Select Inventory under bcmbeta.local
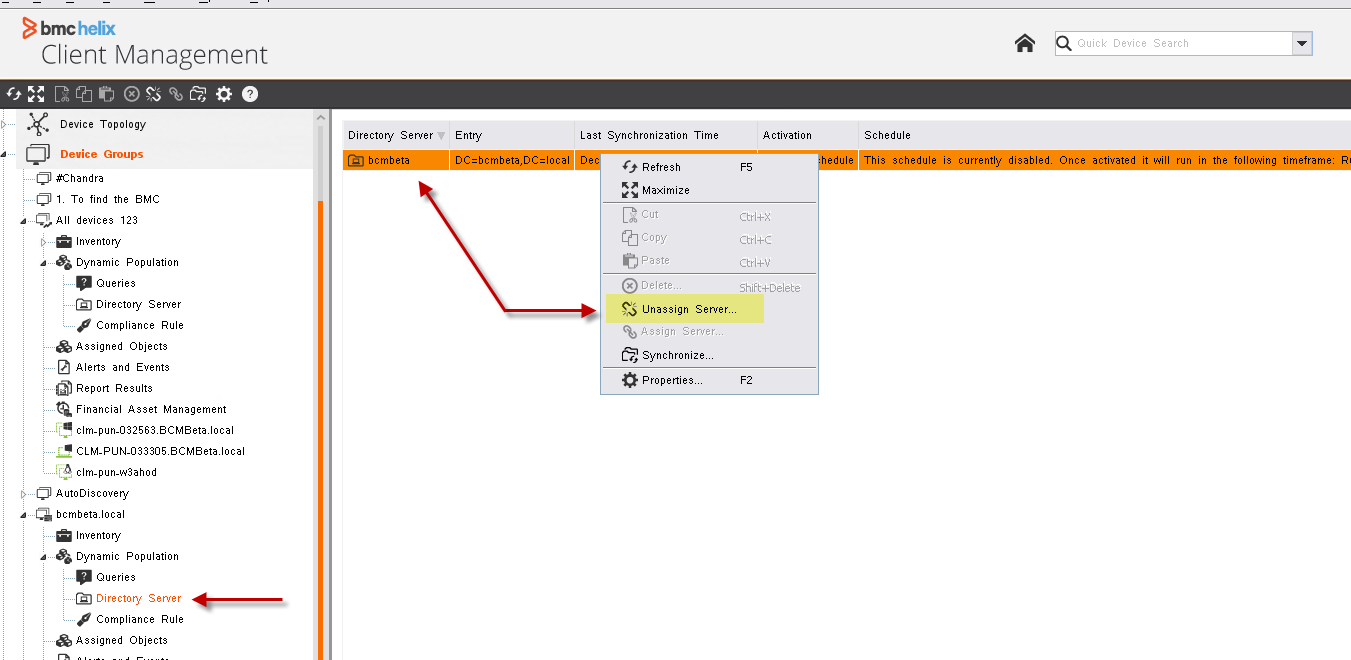This screenshot has width=1351, height=660. (x=98, y=535)
